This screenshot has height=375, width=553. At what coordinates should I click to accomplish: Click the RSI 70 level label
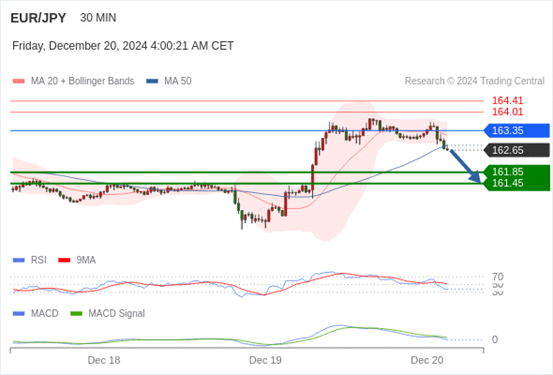pos(498,277)
